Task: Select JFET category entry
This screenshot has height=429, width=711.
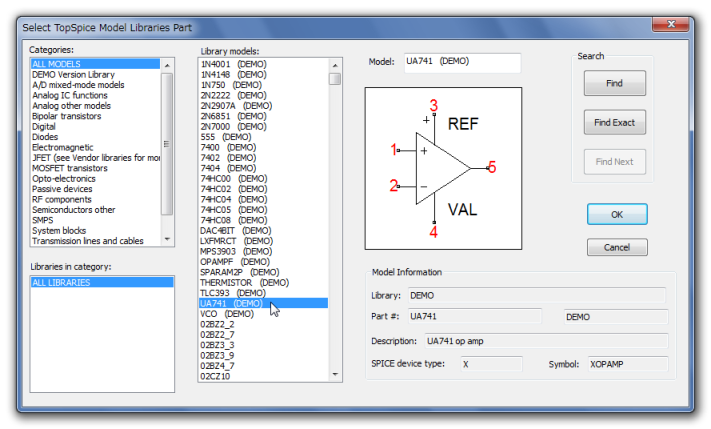Action: coord(95,158)
